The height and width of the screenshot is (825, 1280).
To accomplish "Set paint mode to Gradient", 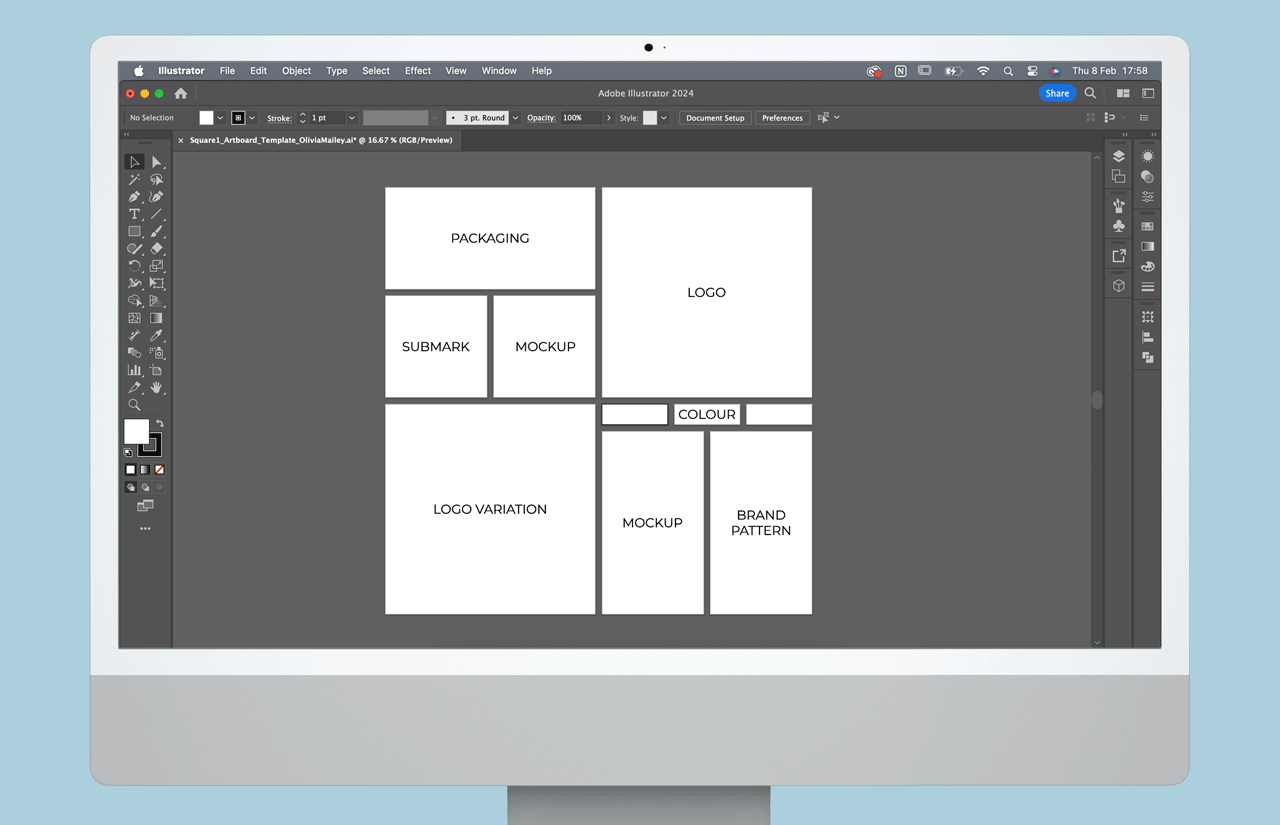I will (145, 470).
